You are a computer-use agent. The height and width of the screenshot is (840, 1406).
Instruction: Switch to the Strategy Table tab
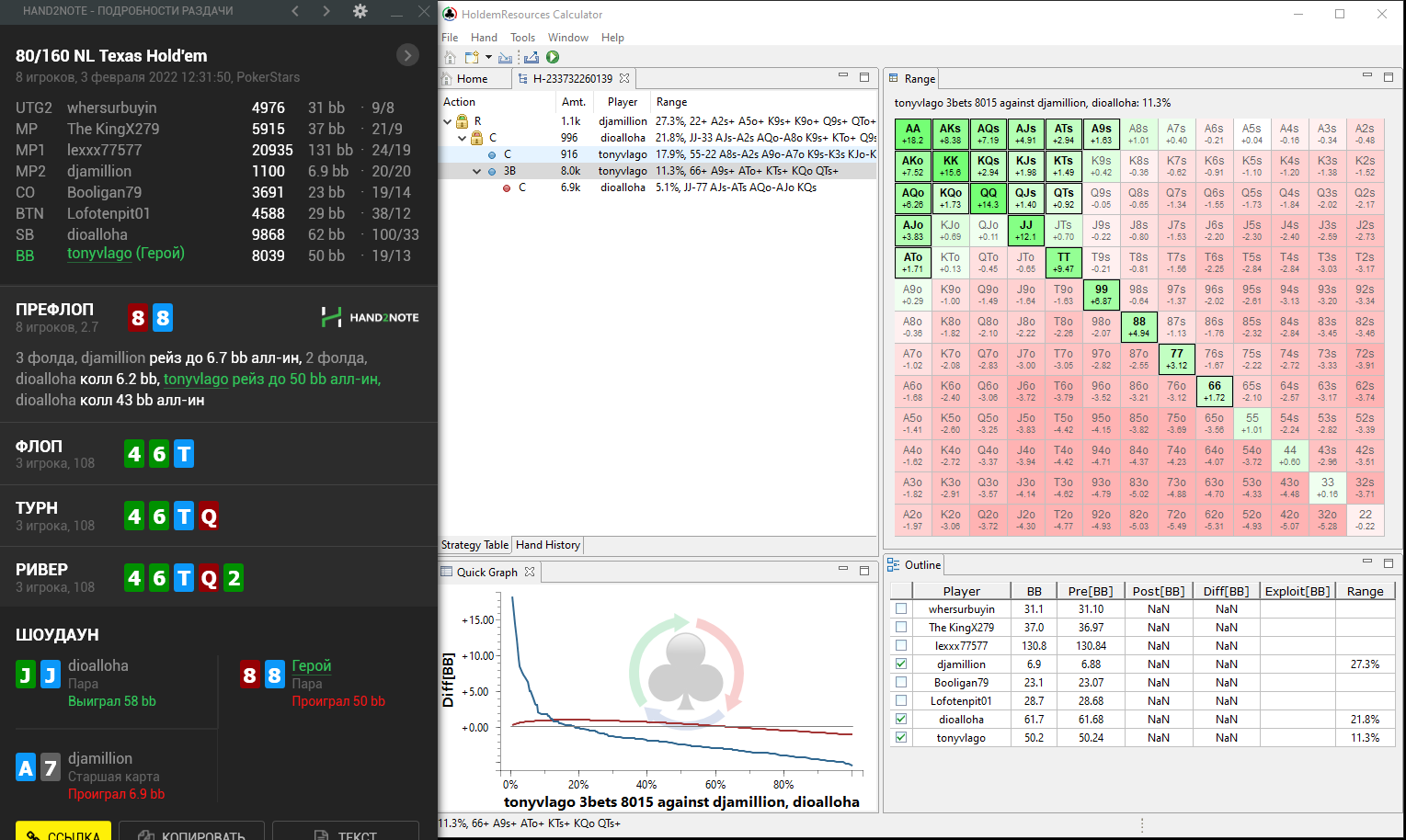point(475,545)
